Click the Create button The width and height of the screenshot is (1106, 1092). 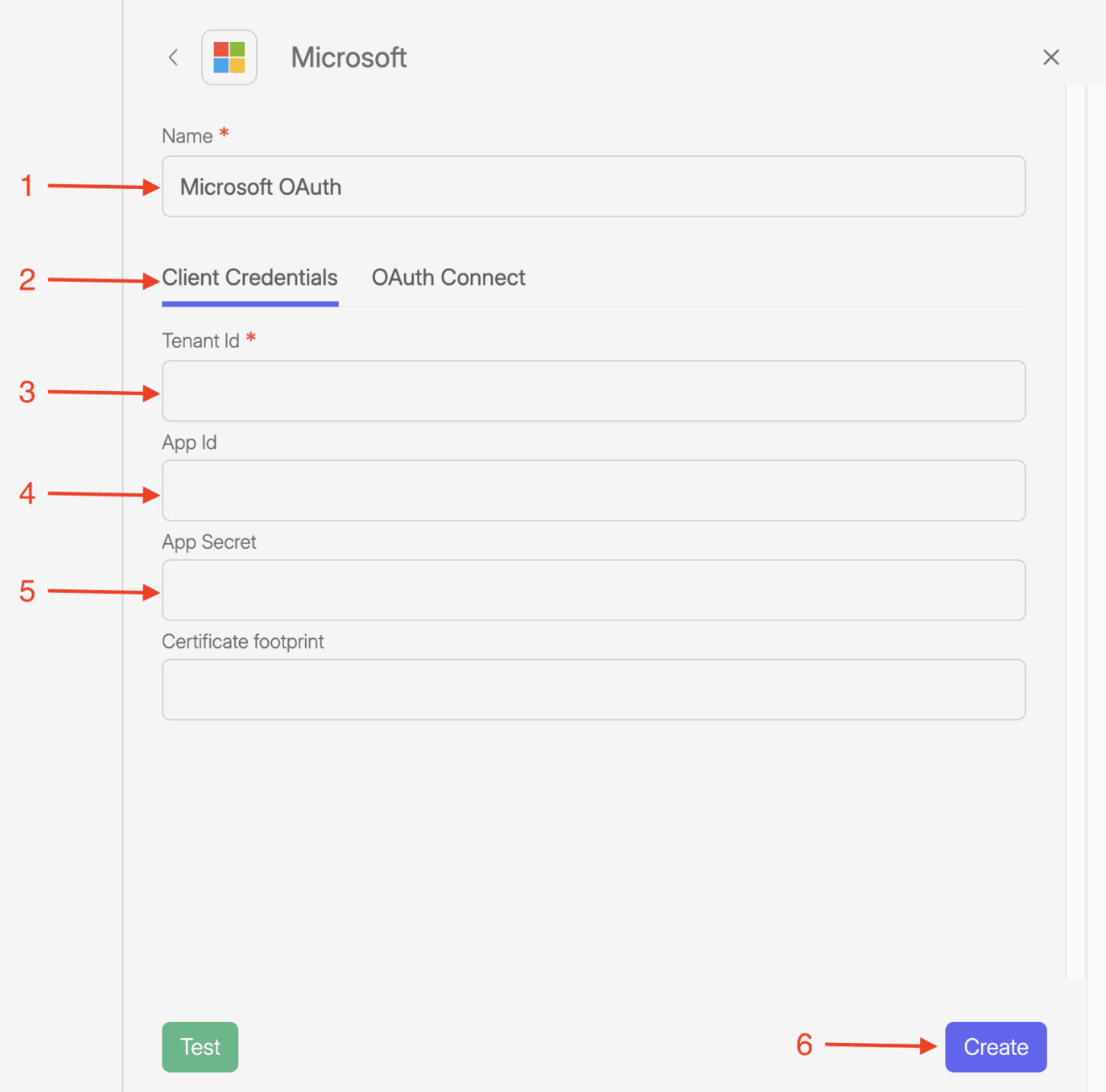(996, 1047)
